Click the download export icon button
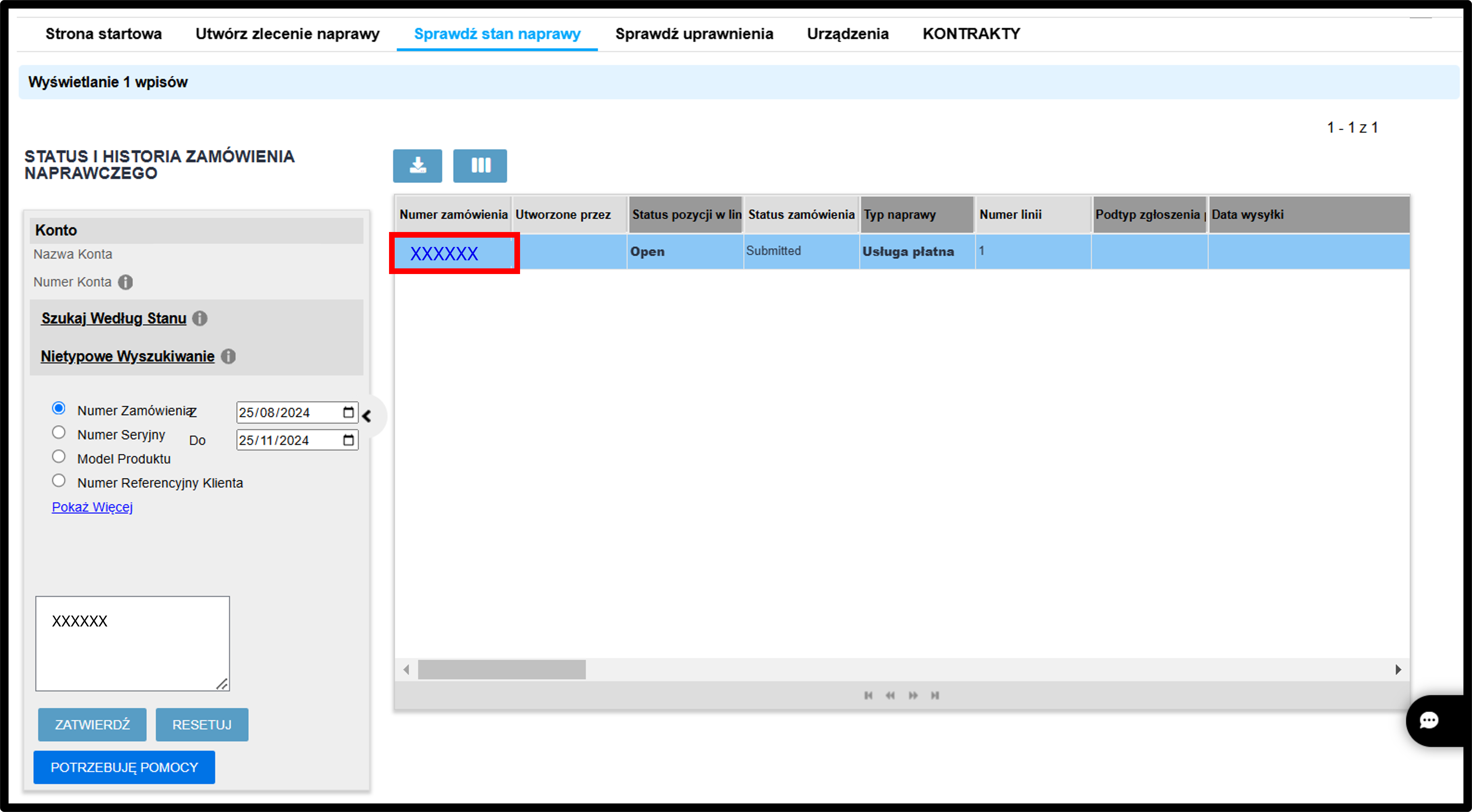This screenshot has width=1472, height=812. pyautogui.click(x=417, y=166)
